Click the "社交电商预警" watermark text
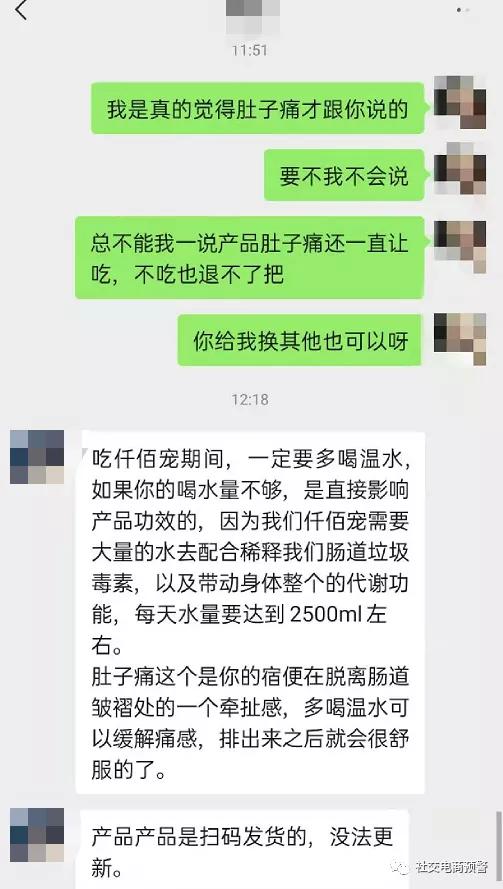This screenshot has width=503, height=889. coord(452,867)
